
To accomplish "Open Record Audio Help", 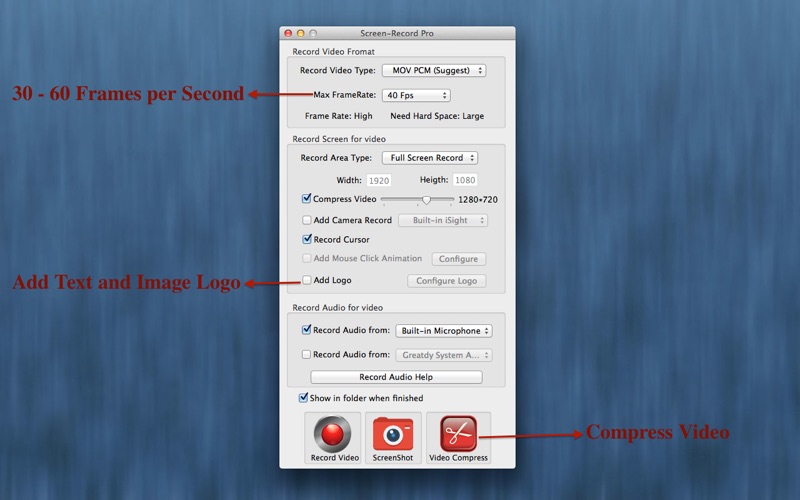I will click(x=396, y=377).
